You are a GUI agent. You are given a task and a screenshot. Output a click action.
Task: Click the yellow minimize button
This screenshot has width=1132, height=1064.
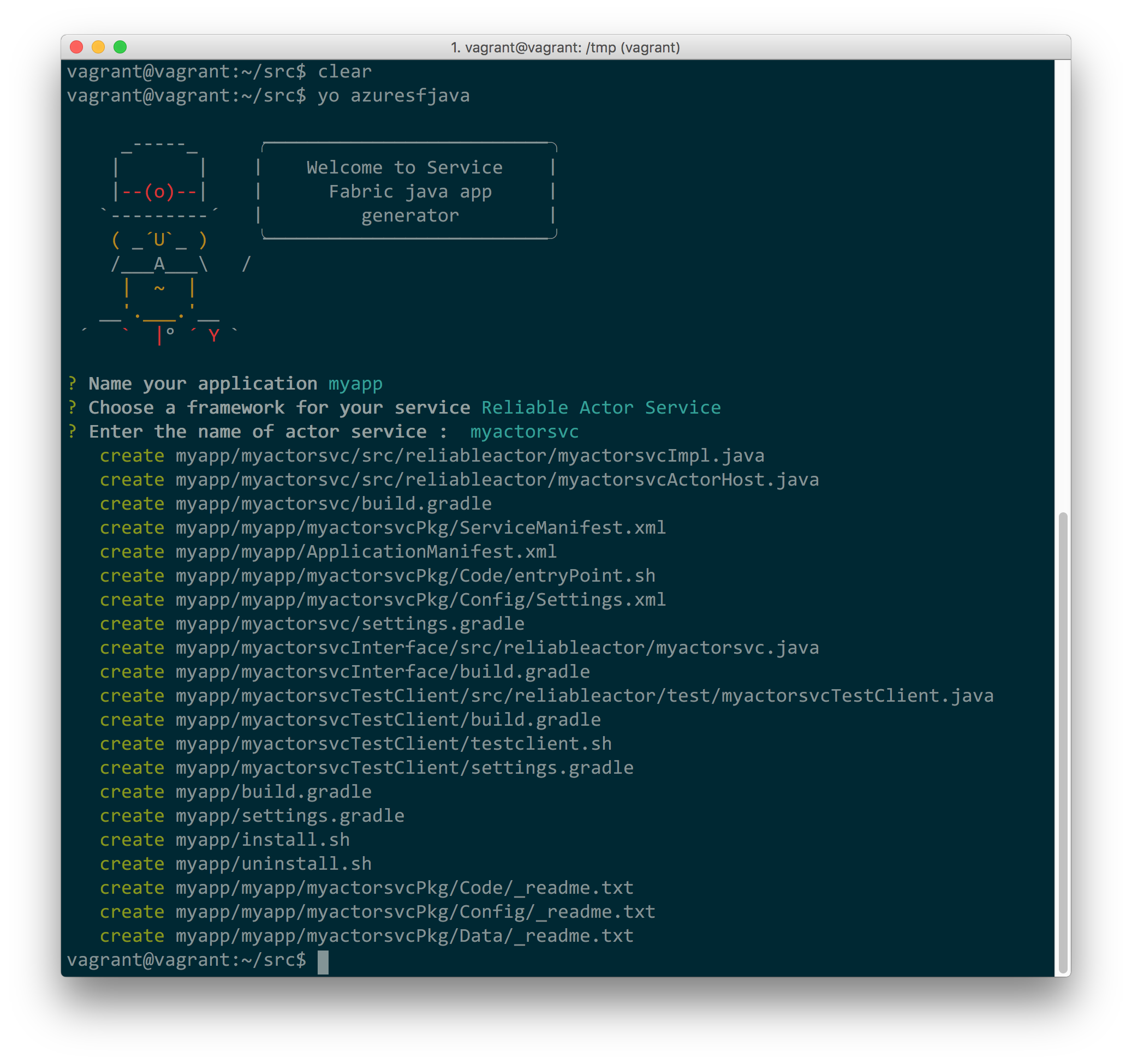tap(98, 47)
